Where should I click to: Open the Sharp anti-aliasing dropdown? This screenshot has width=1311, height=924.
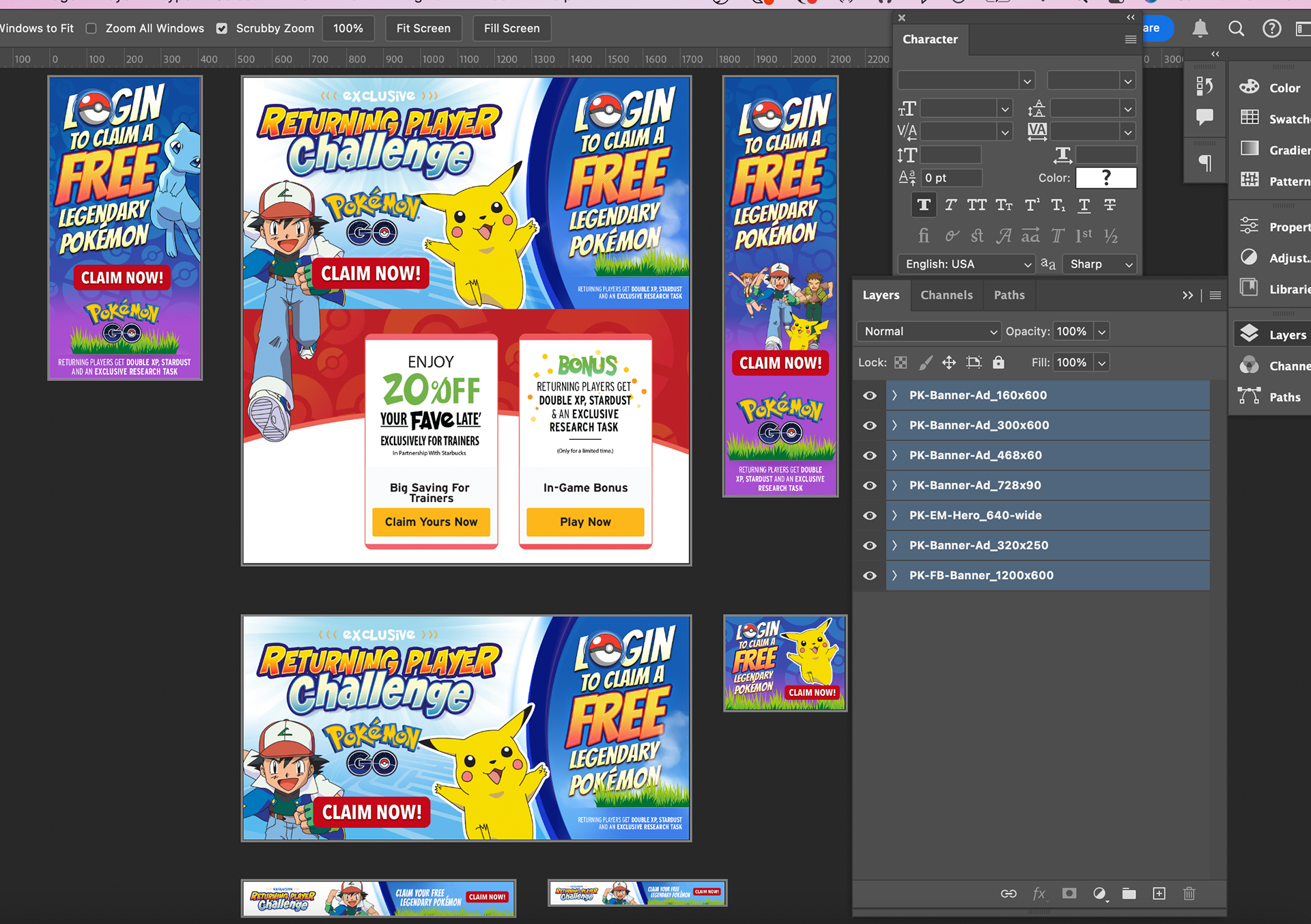[1099, 264]
